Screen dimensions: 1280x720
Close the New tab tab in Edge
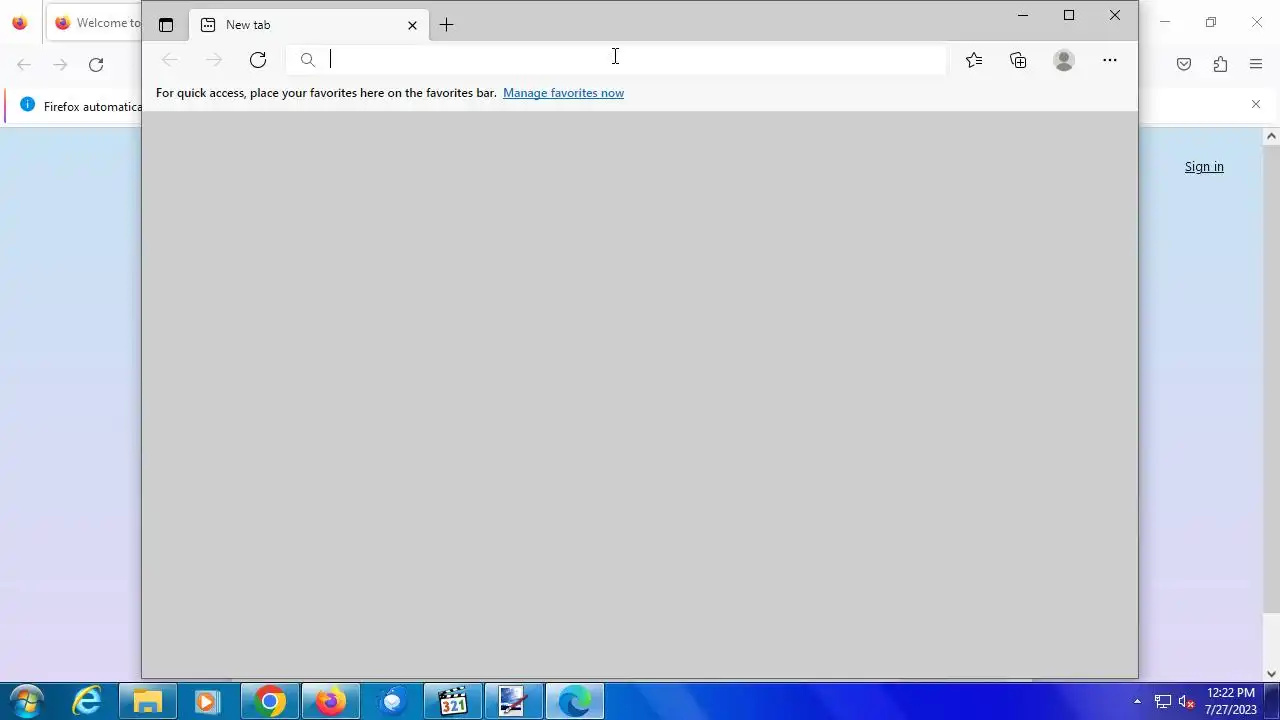(x=412, y=25)
